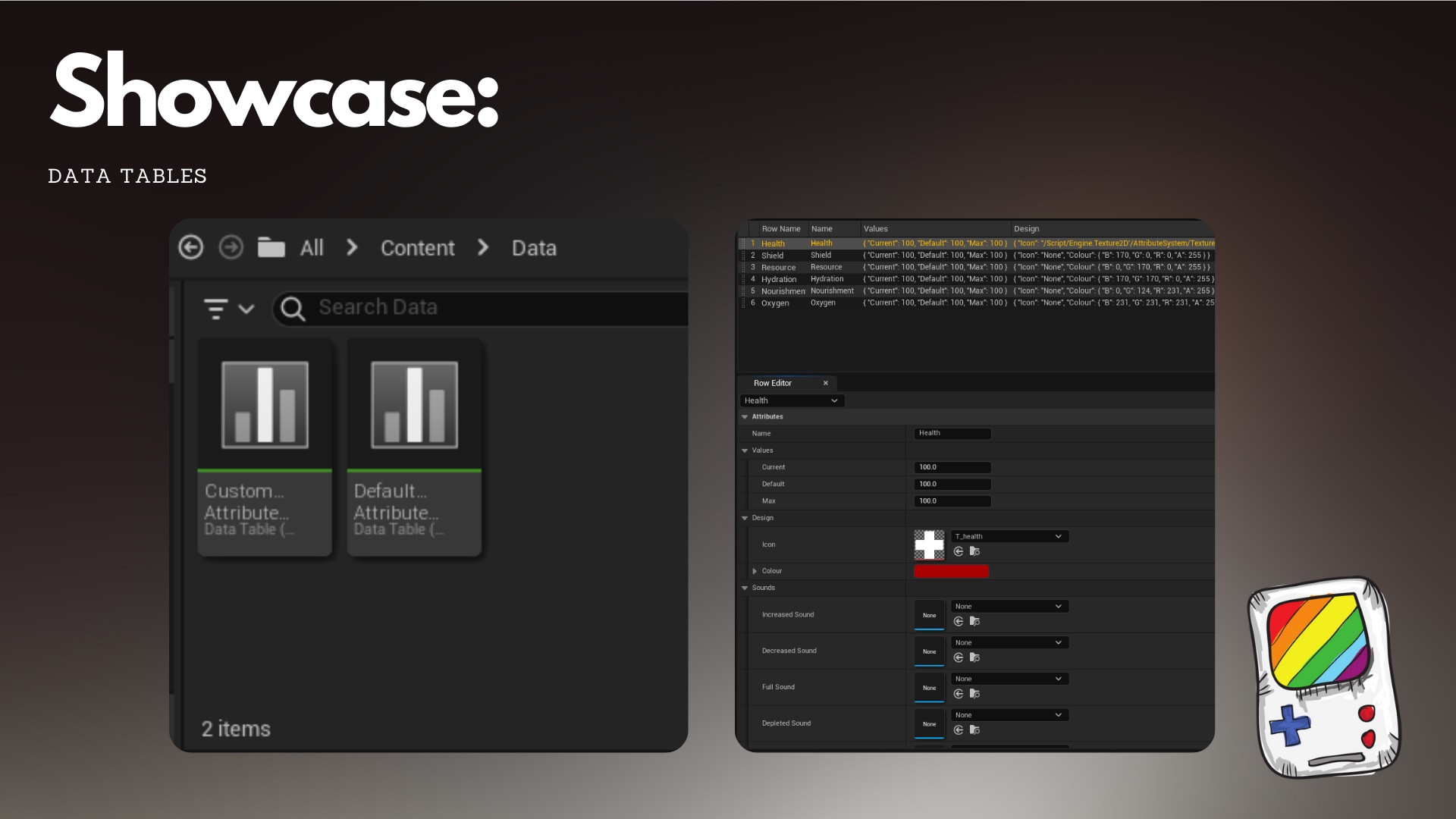Click the folder icon in the breadcrumb bar
This screenshot has width=1456, height=819.
[271, 247]
